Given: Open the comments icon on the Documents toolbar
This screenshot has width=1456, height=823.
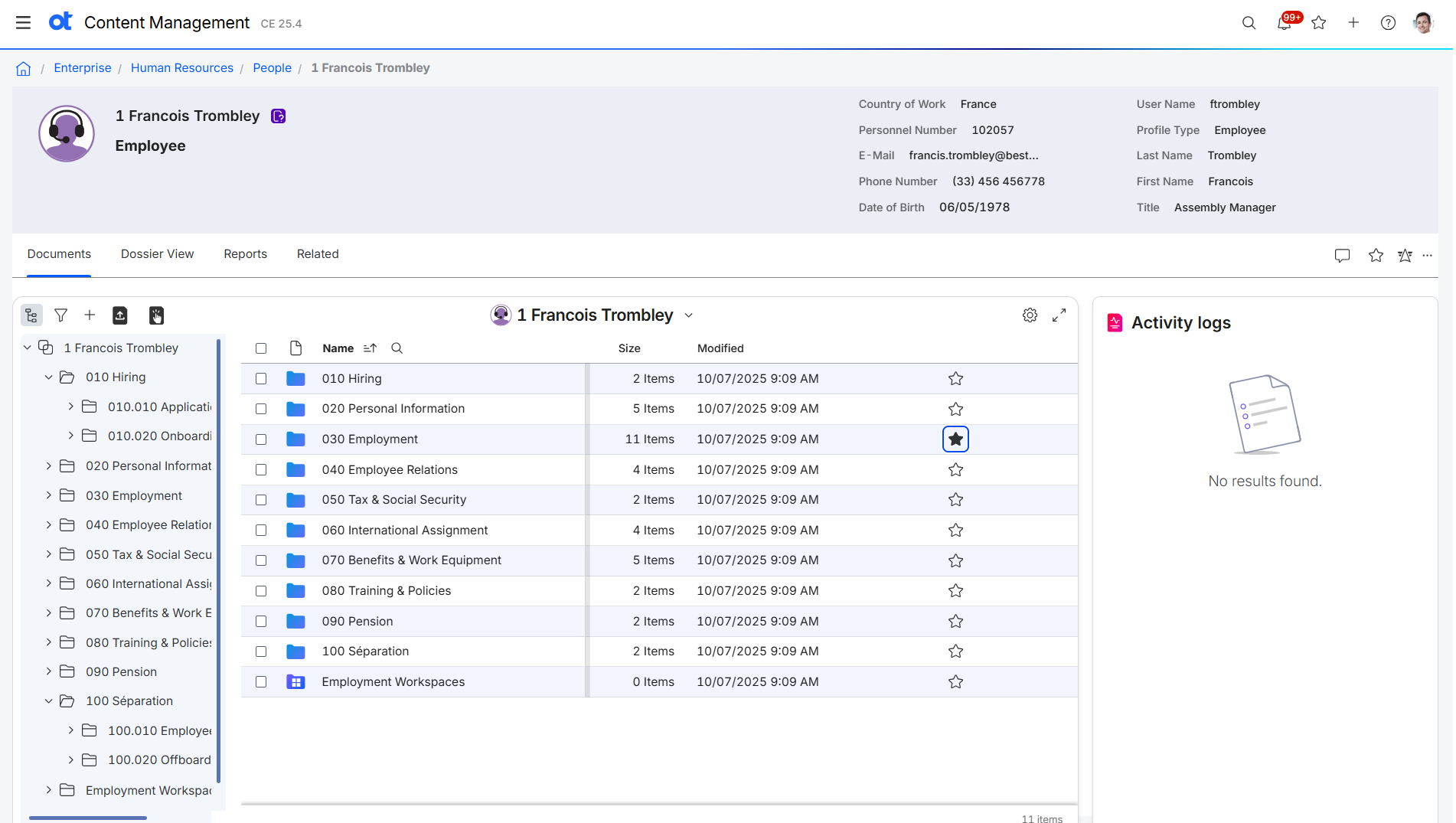Looking at the screenshot, I should point(1342,256).
